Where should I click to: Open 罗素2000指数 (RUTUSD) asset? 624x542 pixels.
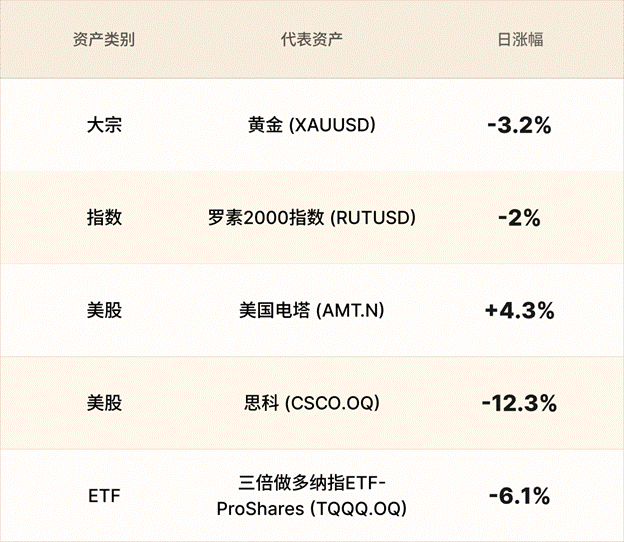(311, 217)
